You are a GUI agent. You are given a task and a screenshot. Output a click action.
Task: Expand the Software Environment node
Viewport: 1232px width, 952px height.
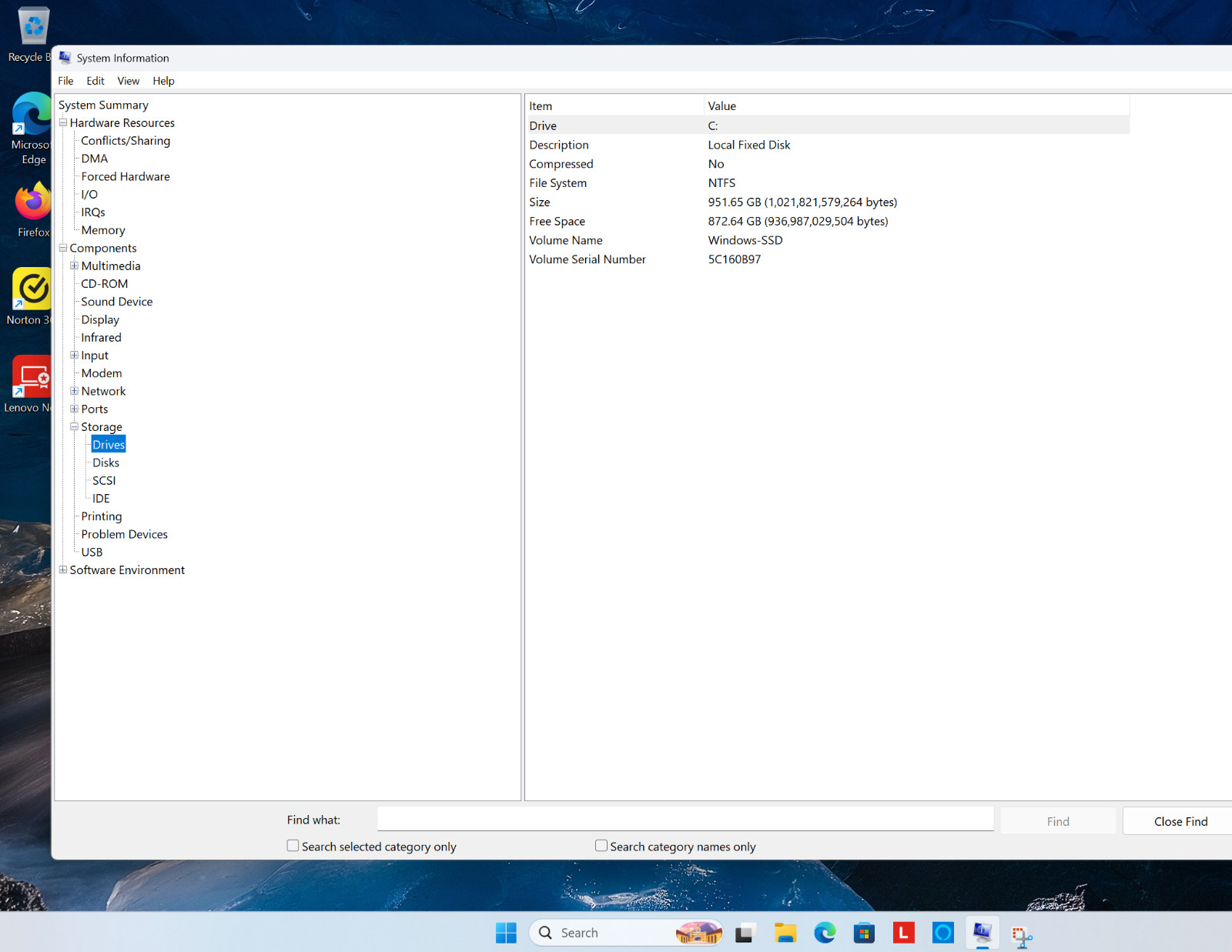coord(63,570)
